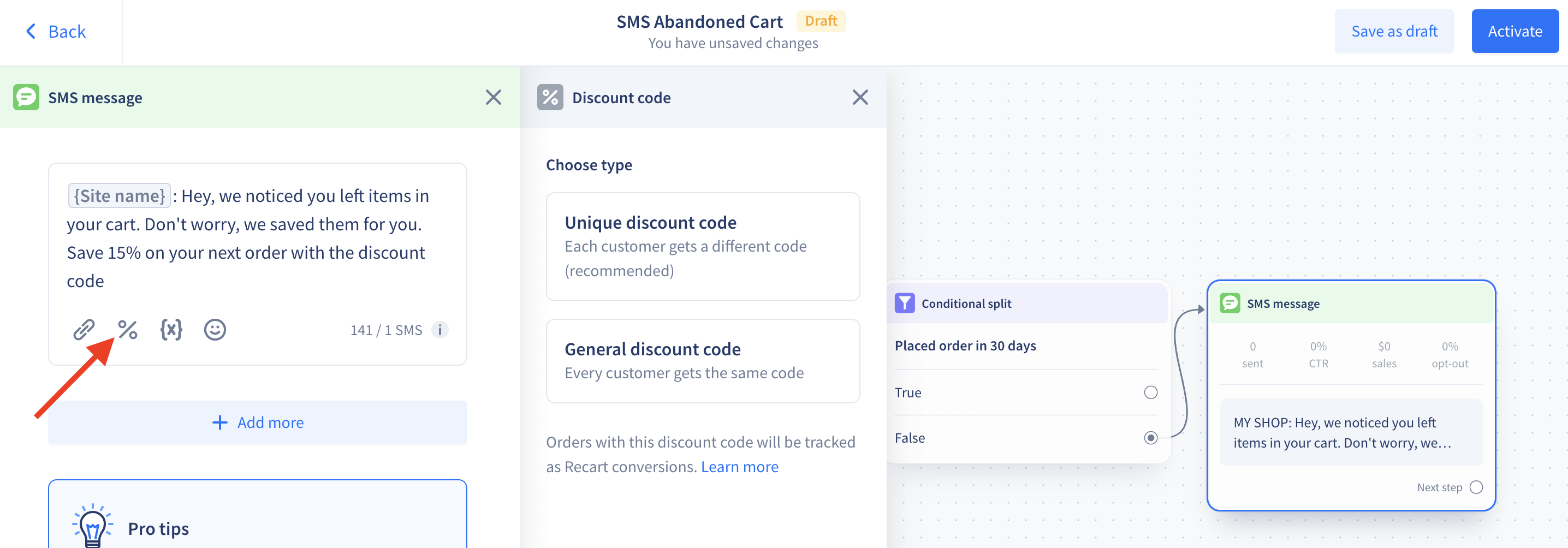This screenshot has height=548, width=1568.
Task: Click Add more message button
Action: click(258, 422)
